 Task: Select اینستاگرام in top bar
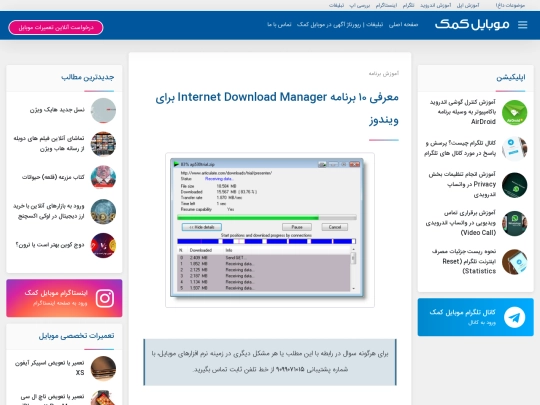click(386, 5)
